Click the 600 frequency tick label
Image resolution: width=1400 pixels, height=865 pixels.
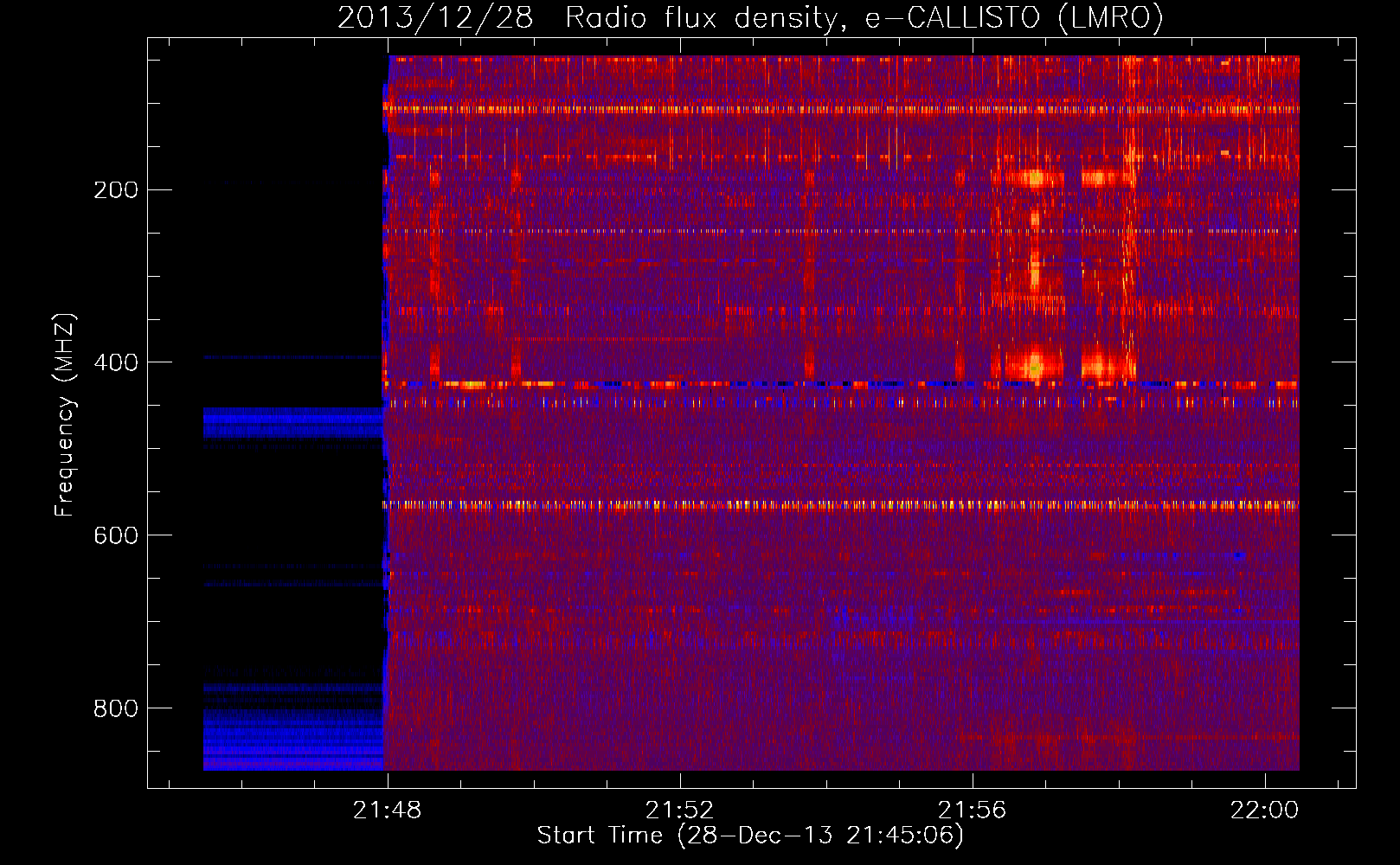tap(116, 535)
